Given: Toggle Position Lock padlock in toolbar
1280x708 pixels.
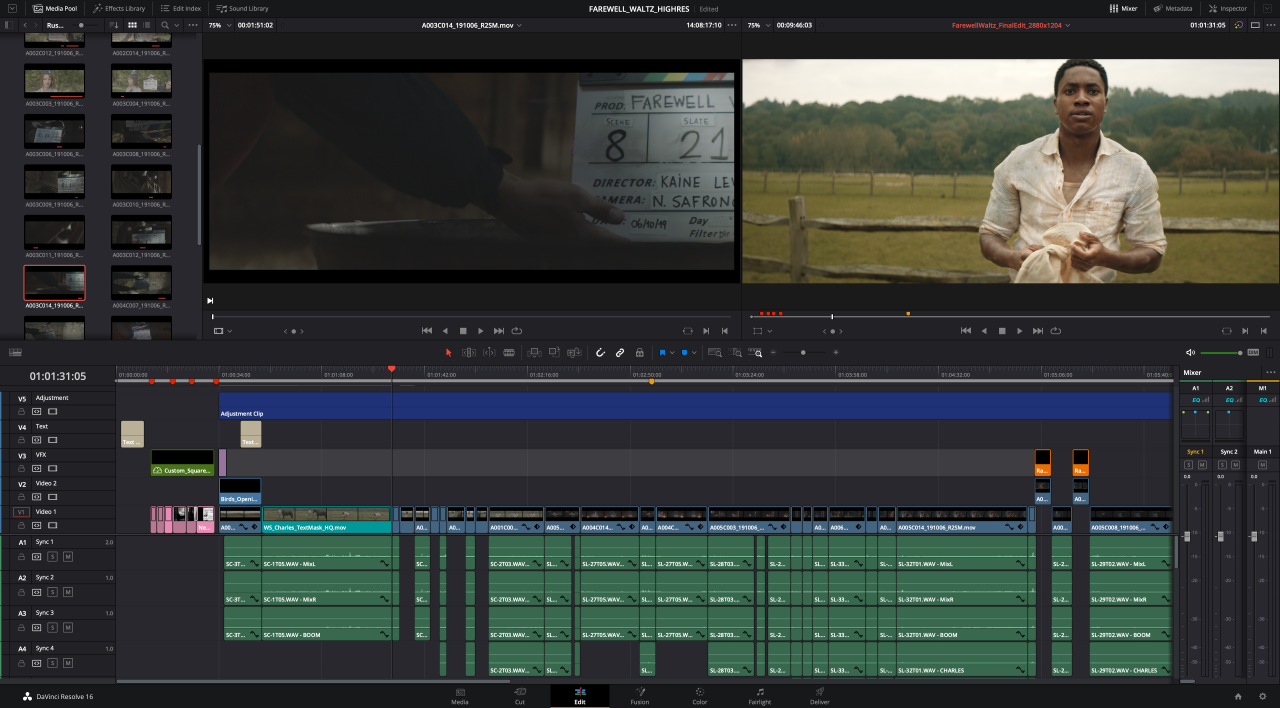Looking at the screenshot, I should point(639,352).
